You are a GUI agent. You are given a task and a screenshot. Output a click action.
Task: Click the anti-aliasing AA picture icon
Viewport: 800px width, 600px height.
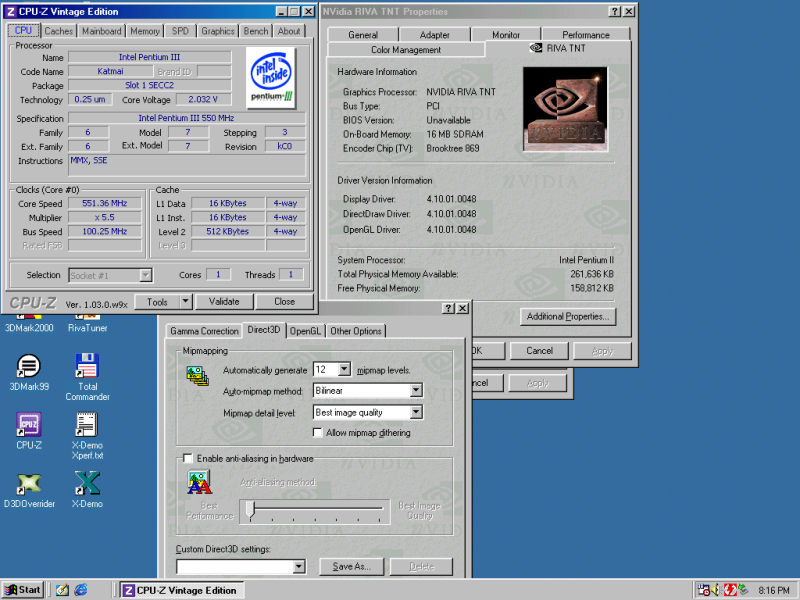point(199,482)
